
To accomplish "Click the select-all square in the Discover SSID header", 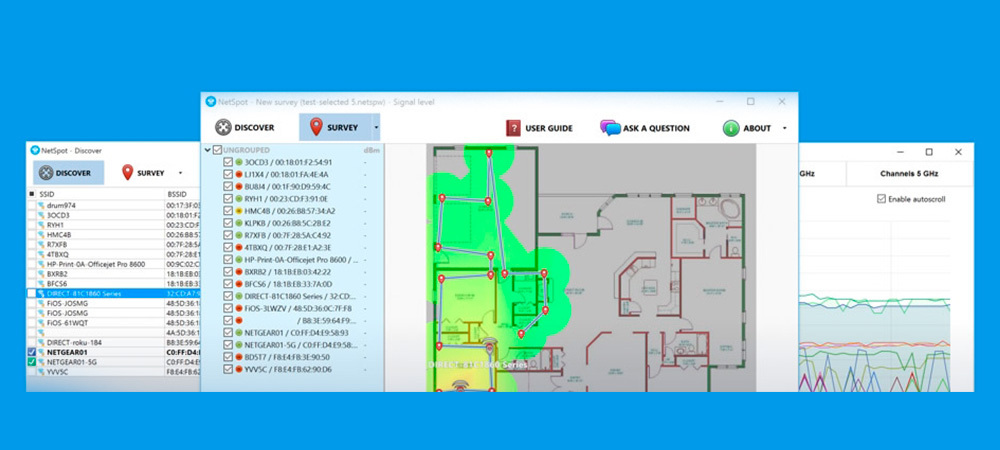I will pos(32,193).
